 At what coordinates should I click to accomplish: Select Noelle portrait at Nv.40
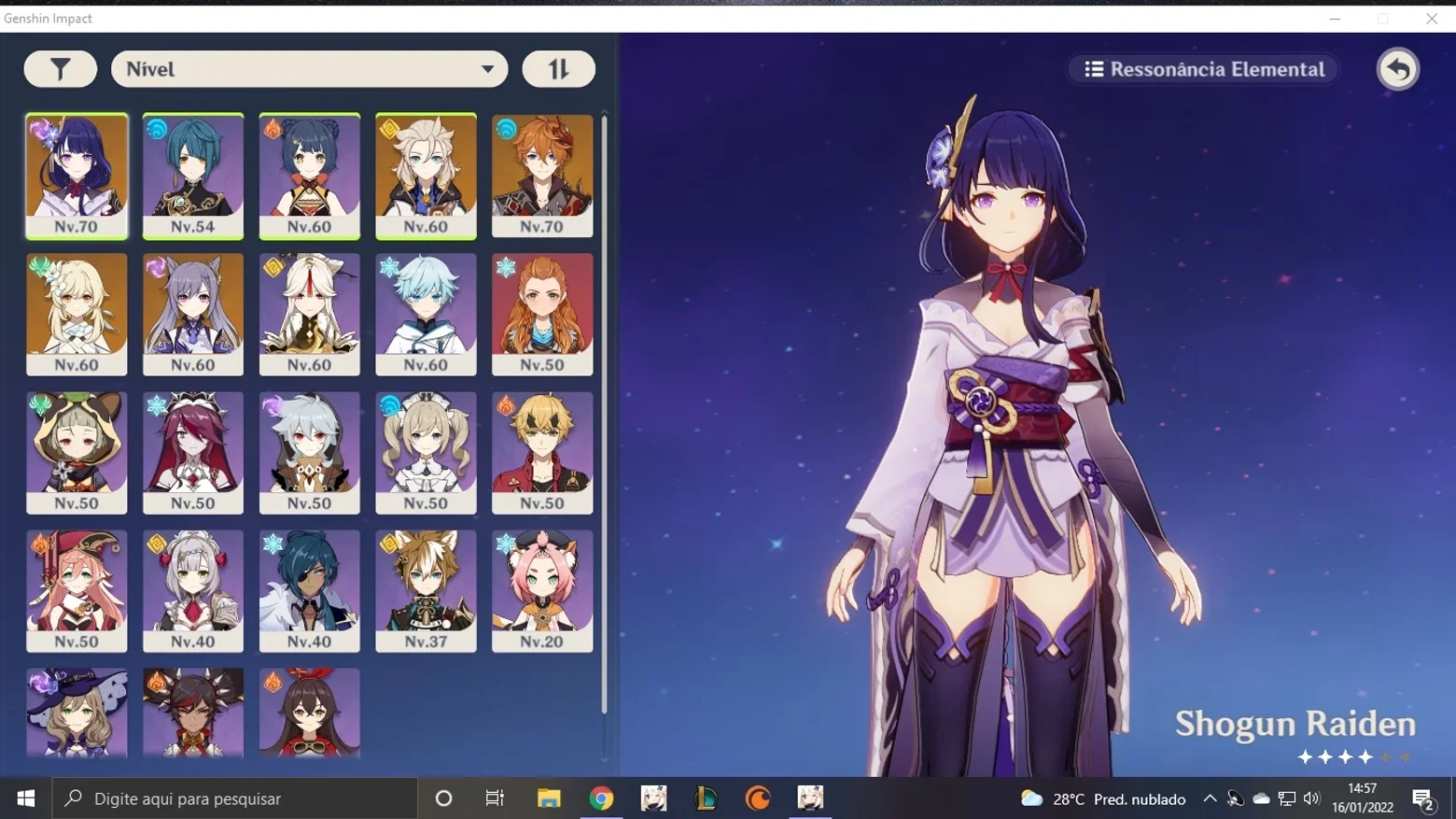point(193,591)
